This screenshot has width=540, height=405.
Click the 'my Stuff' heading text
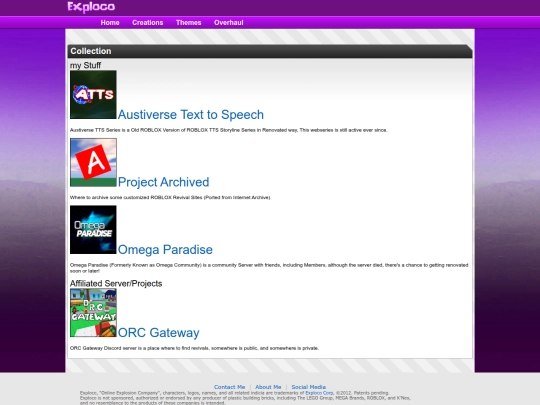click(x=85, y=65)
